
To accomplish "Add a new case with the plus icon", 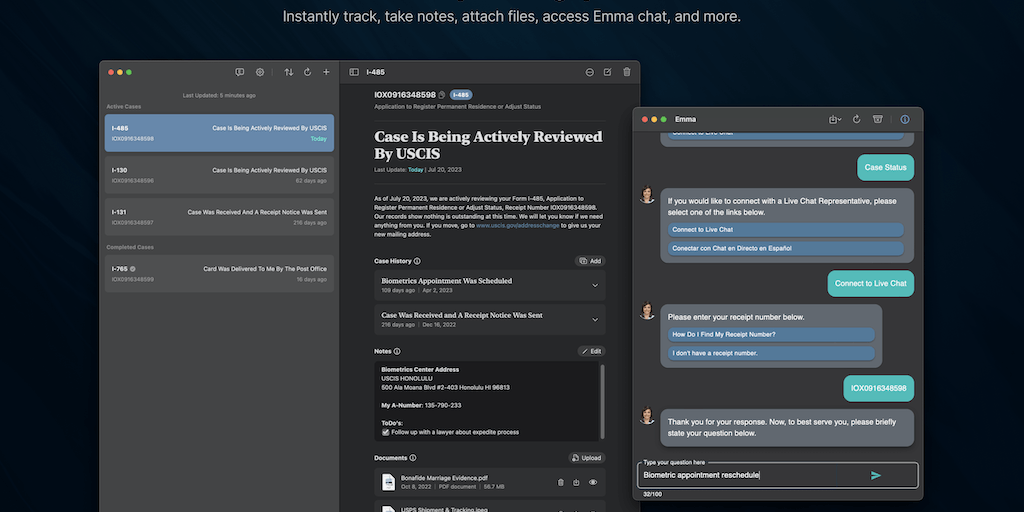I will click(326, 72).
